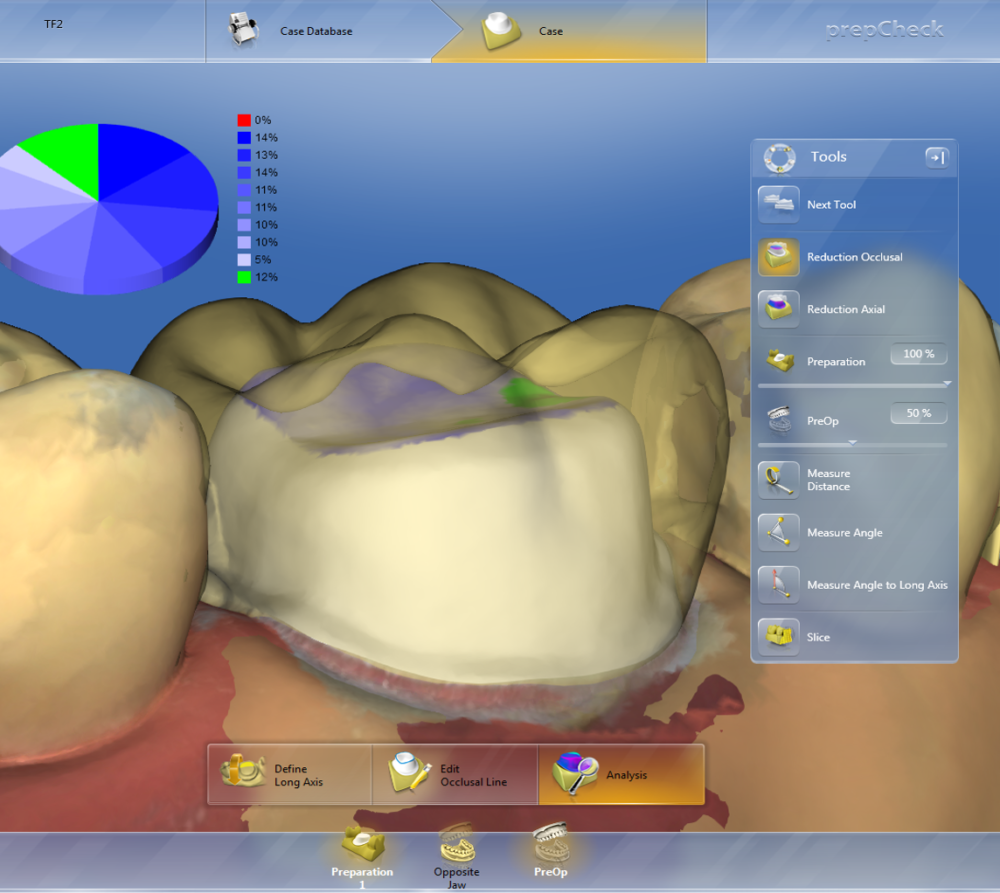This screenshot has width=1000, height=893.
Task: Click the Next Tool label
Action: pos(831,205)
